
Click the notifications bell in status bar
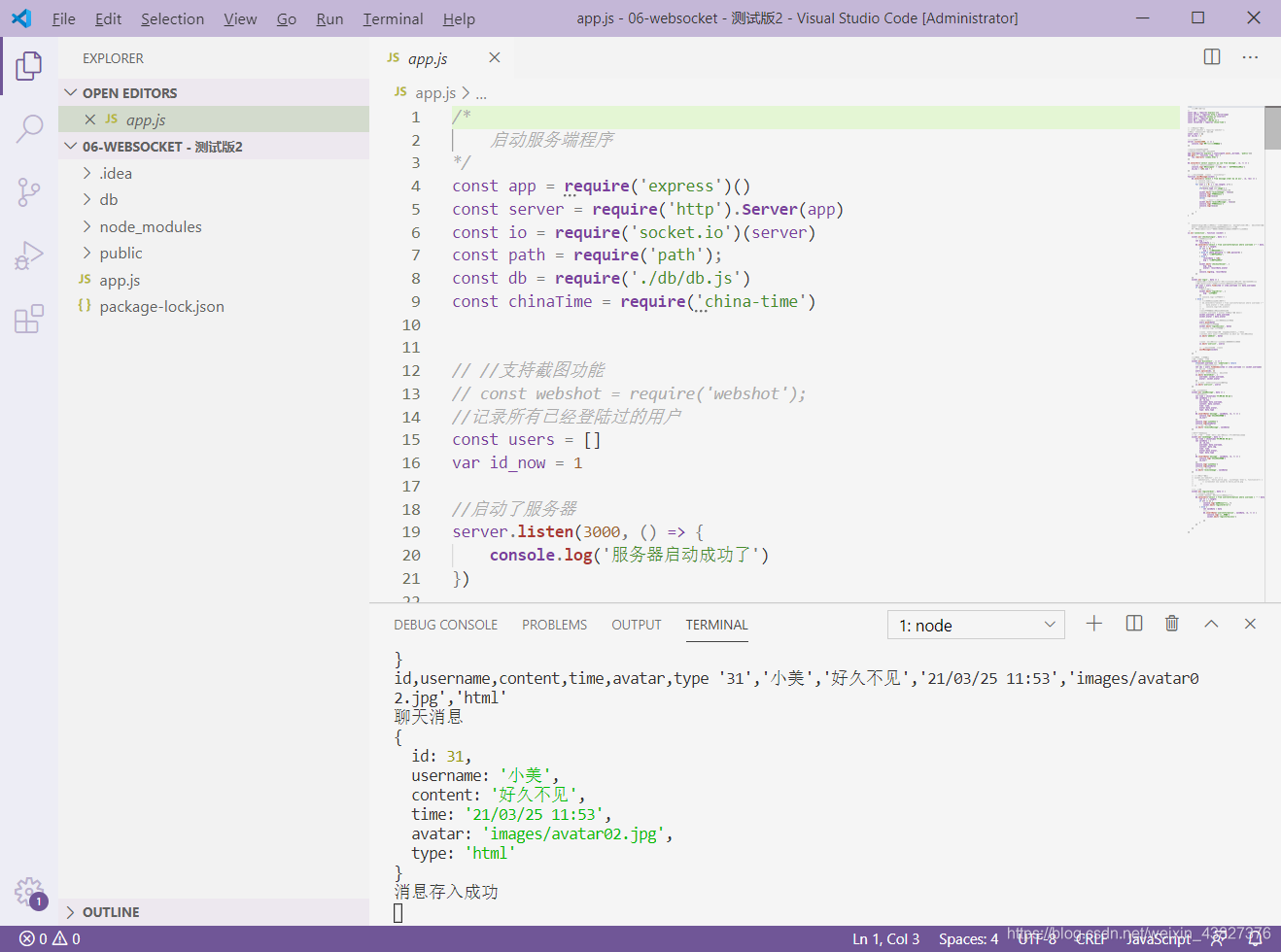[x=1255, y=939]
